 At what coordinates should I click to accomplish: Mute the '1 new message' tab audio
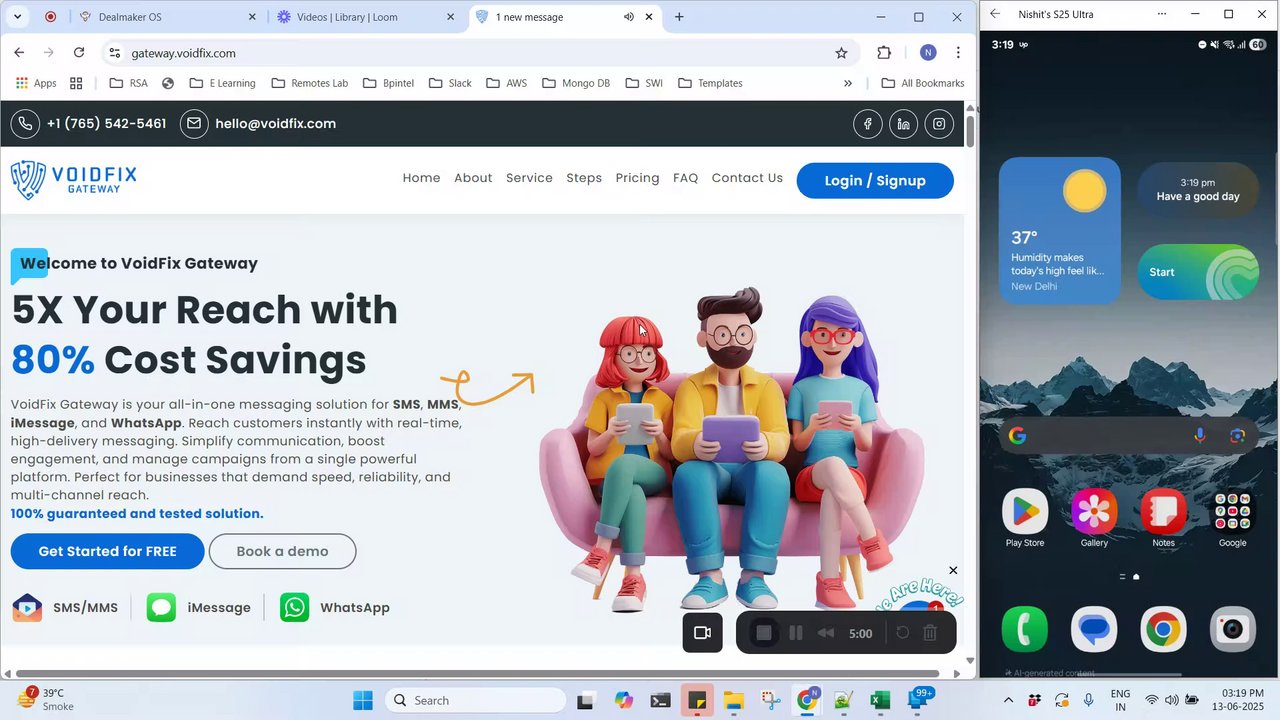tap(629, 17)
